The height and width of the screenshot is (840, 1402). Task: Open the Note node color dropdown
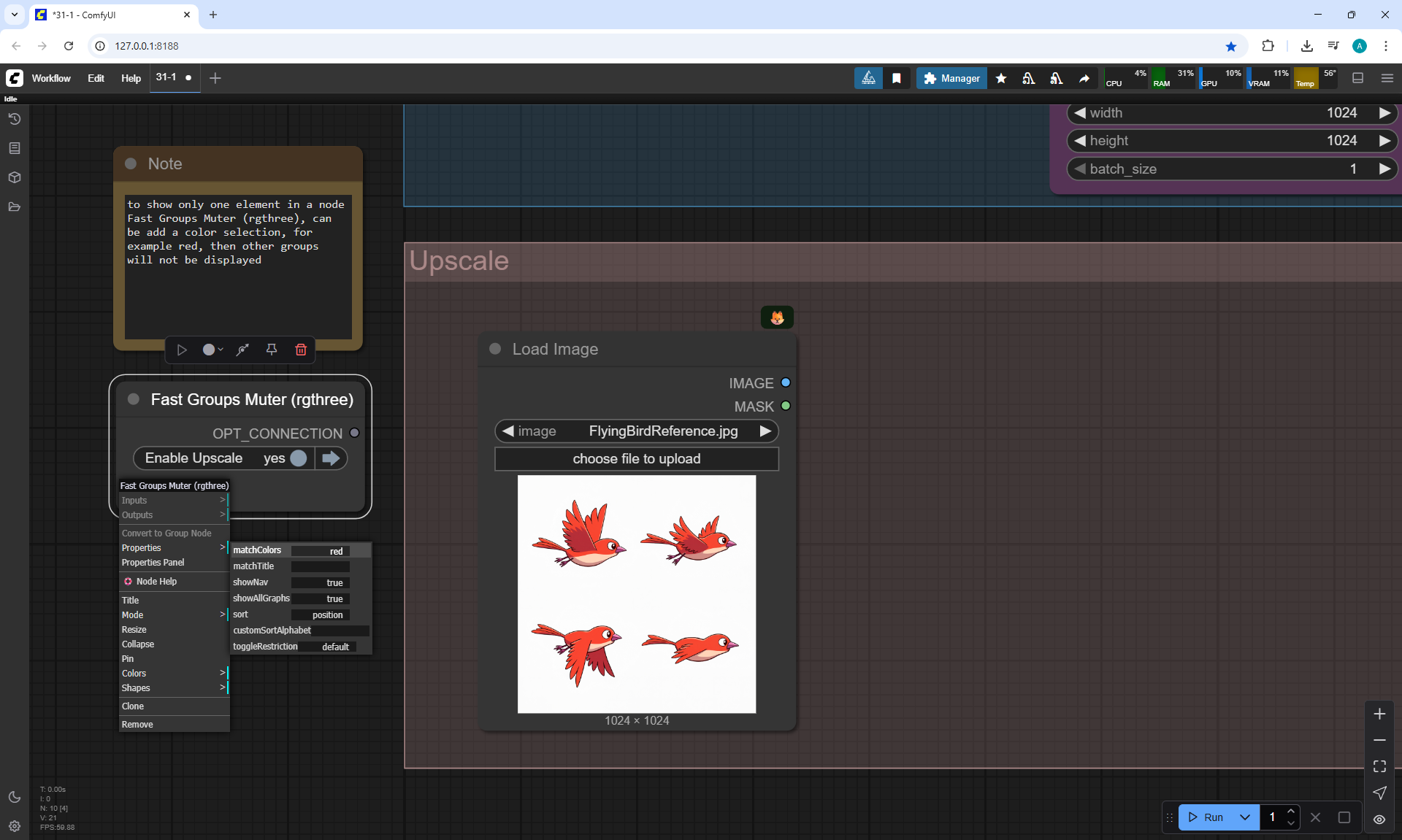pyautogui.click(x=212, y=350)
